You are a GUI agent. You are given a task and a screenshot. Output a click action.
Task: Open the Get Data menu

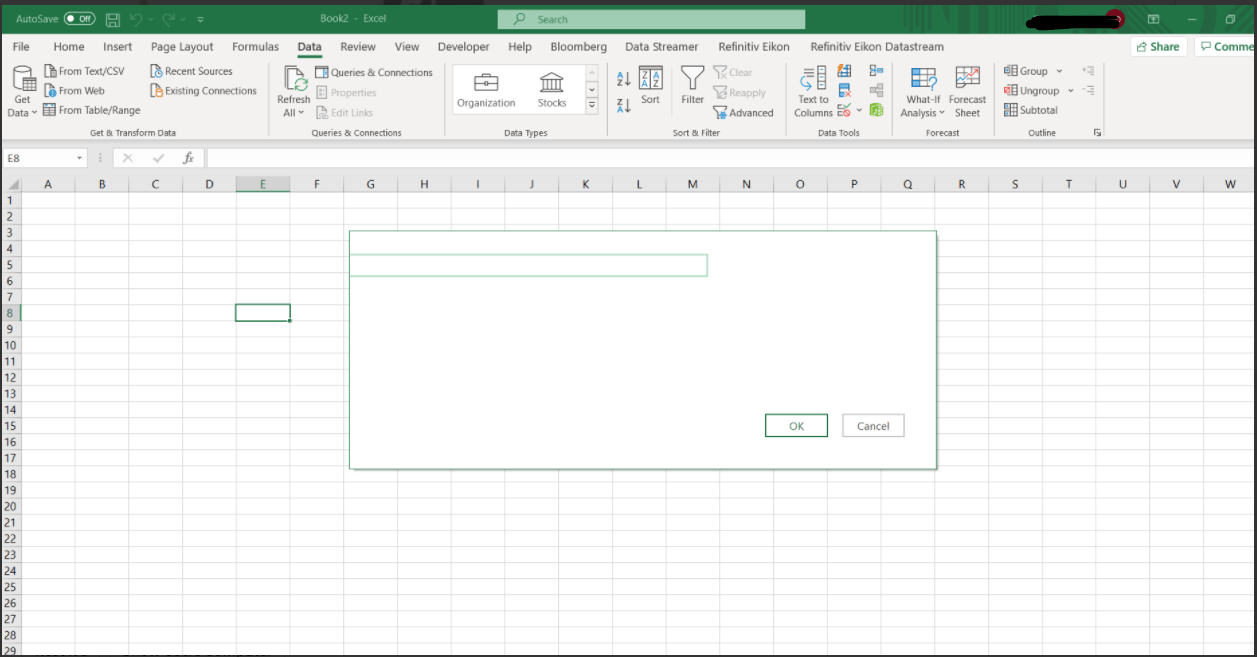click(23, 92)
